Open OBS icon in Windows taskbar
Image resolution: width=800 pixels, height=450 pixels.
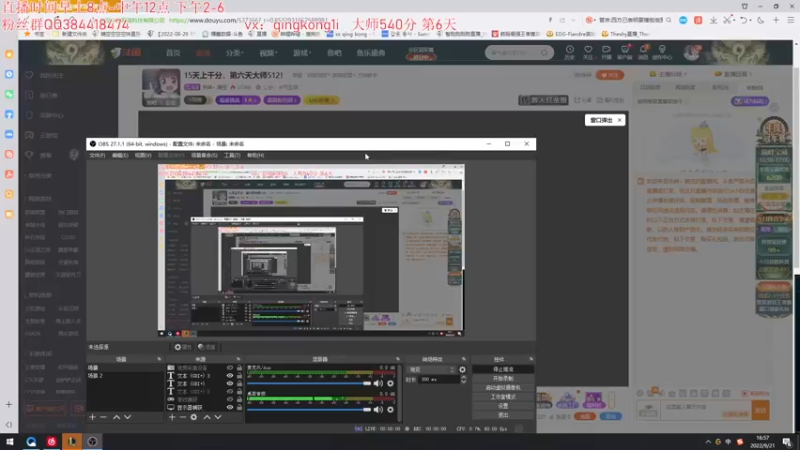pos(92,442)
